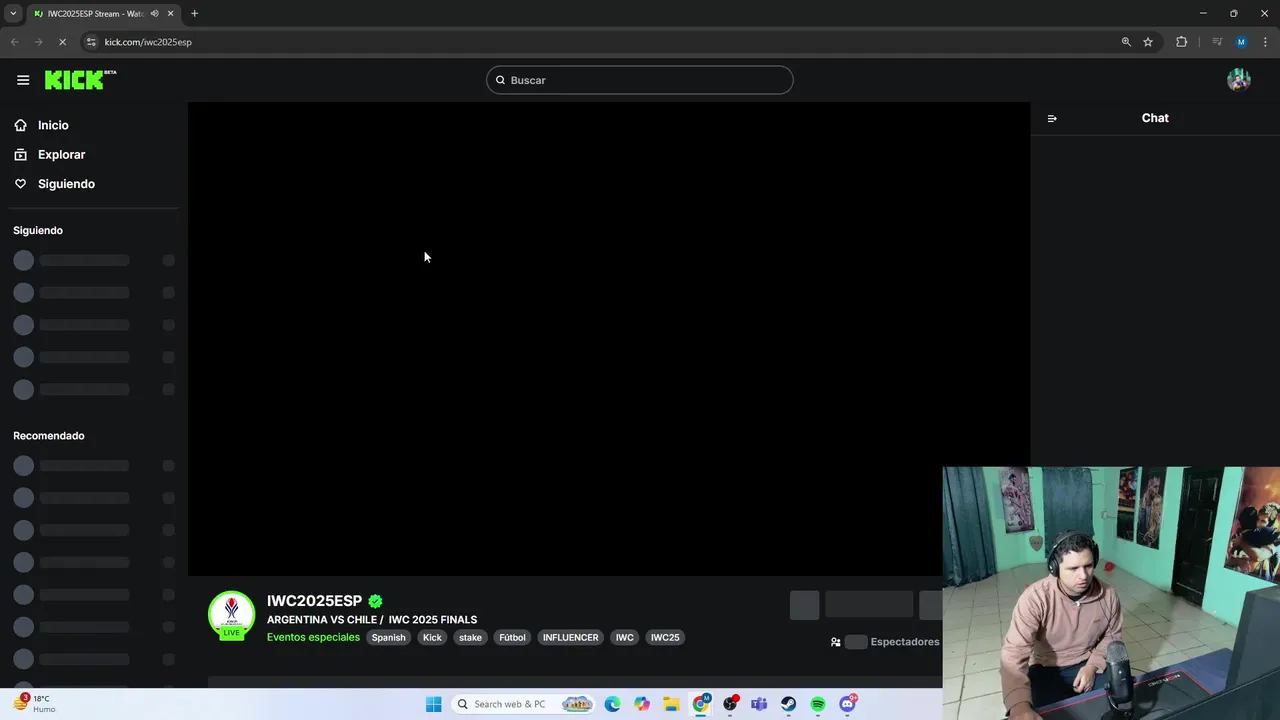Stop loading the page in Chrome
The image size is (1280, 720).
pos(62,42)
